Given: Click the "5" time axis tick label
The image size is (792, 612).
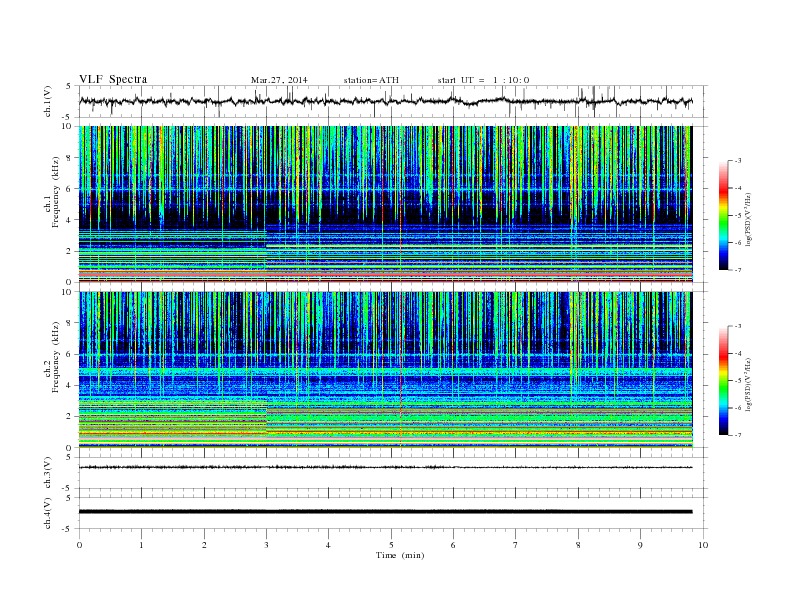Looking at the screenshot, I should coord(391,545).
